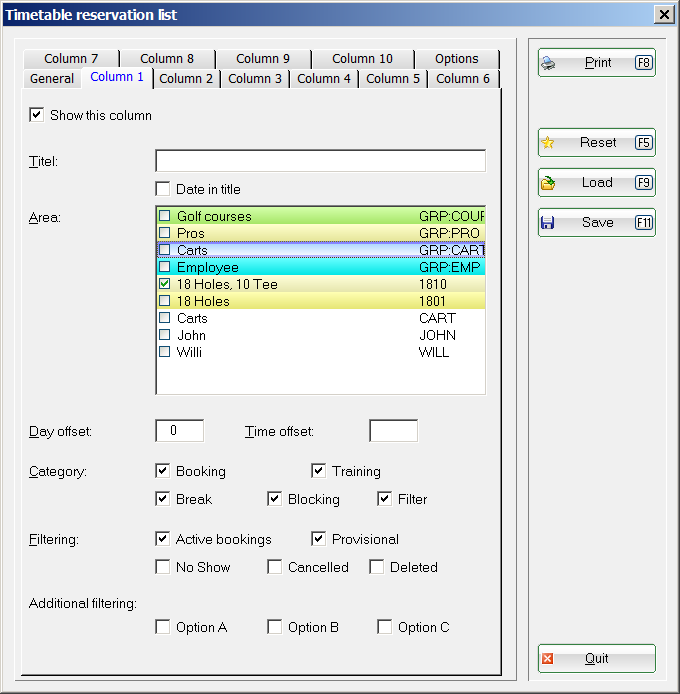The image size is (680, 694).
Task: Click the folder icon on Load button
Action: (x=548, y=183)
